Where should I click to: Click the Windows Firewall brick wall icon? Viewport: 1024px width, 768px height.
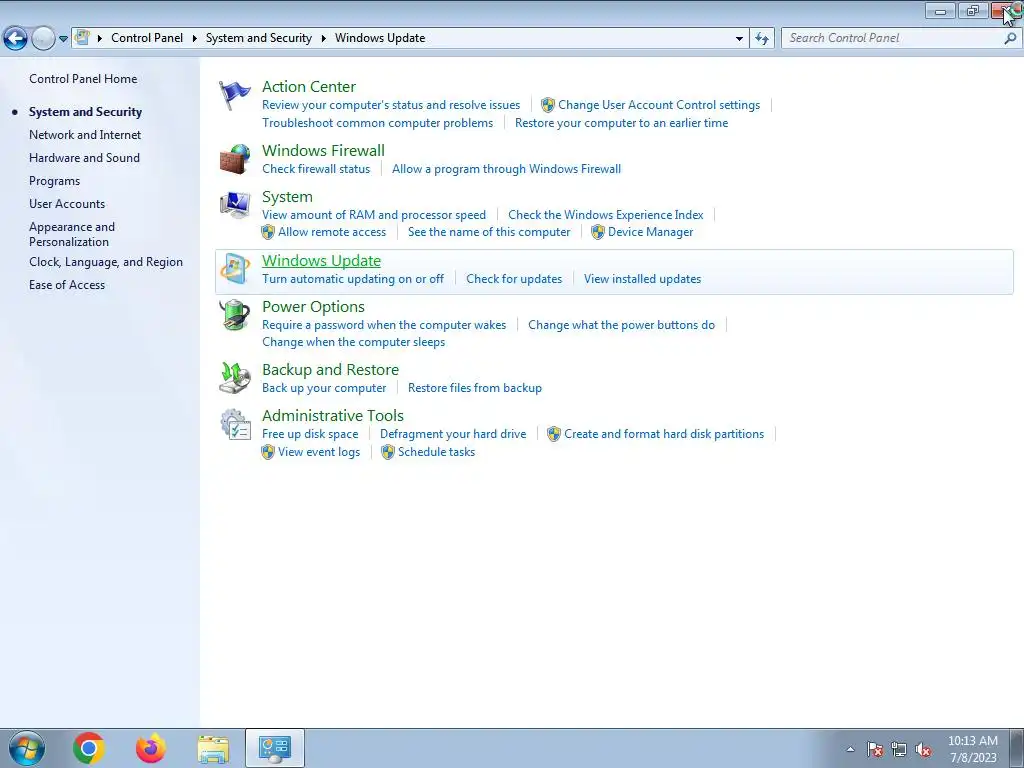(x=234, y=159)
